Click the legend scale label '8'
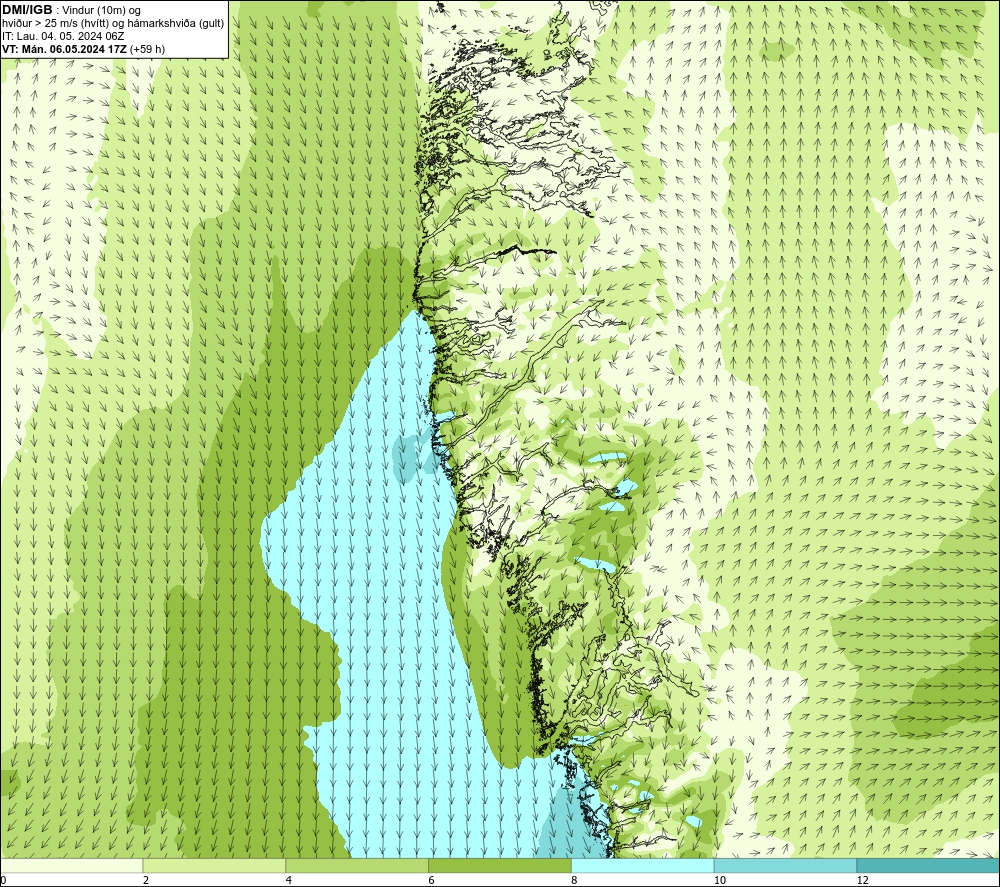The height and width of the screenshot is (887, 1000). click(575, 880)
